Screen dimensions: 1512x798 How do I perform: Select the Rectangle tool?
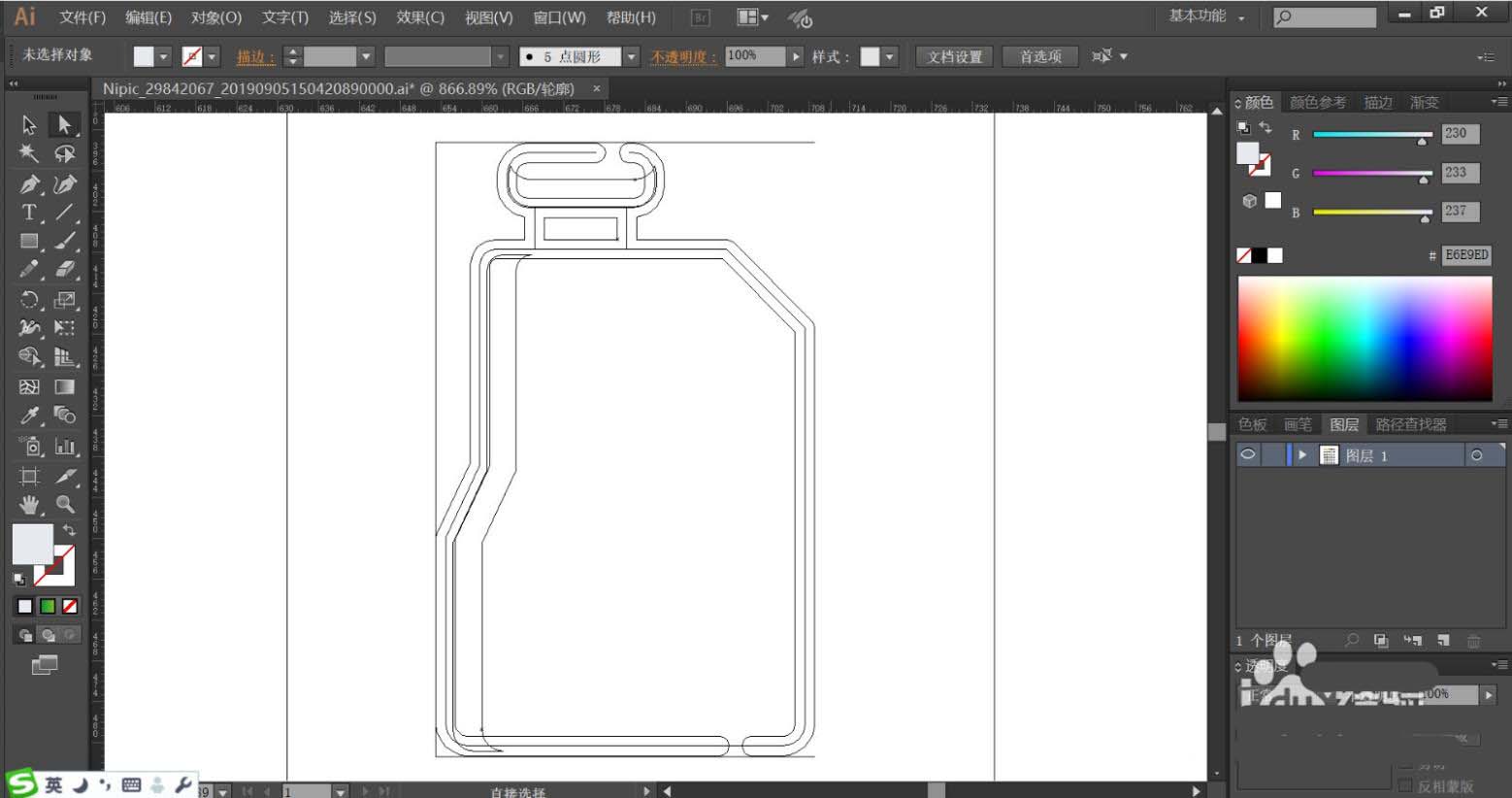pyautogui.click(x=29, y=241)
